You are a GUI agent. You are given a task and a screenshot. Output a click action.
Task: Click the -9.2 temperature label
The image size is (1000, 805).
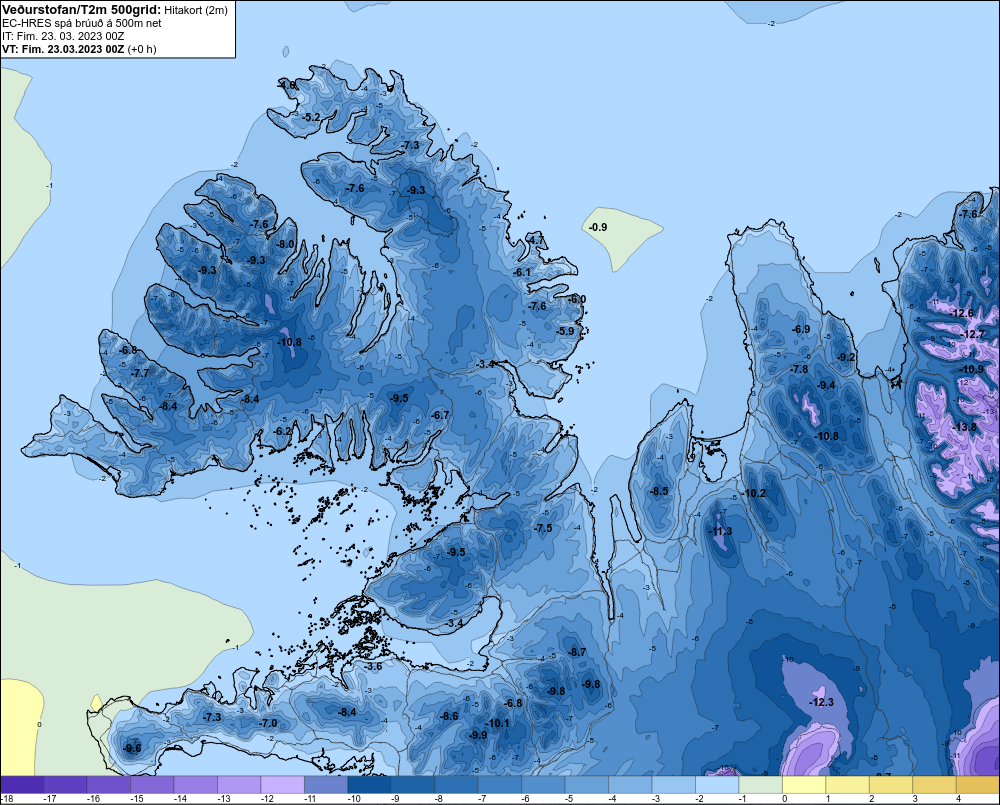coord(846,357)
